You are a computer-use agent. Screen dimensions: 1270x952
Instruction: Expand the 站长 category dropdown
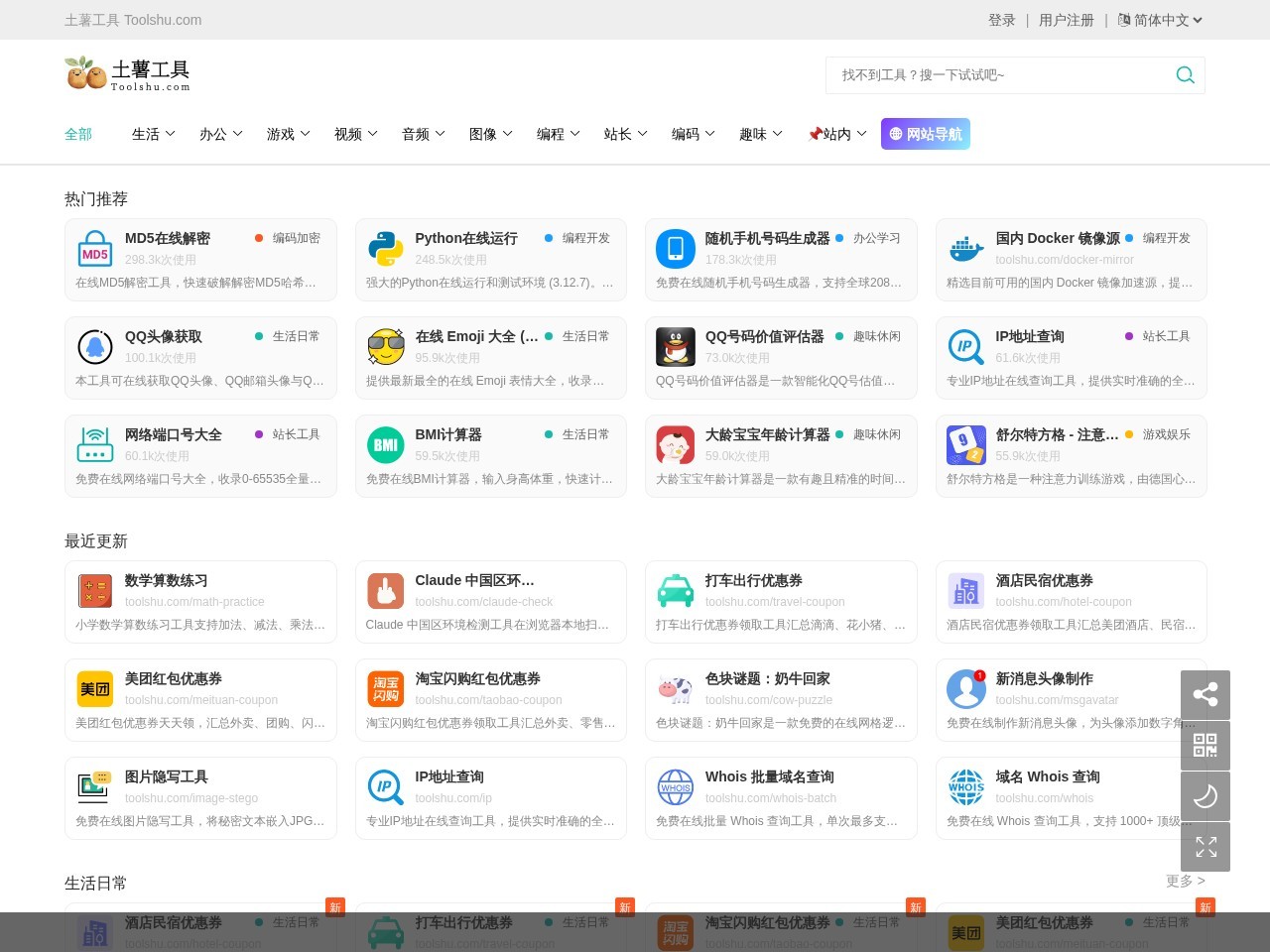[x=626, y=134]
